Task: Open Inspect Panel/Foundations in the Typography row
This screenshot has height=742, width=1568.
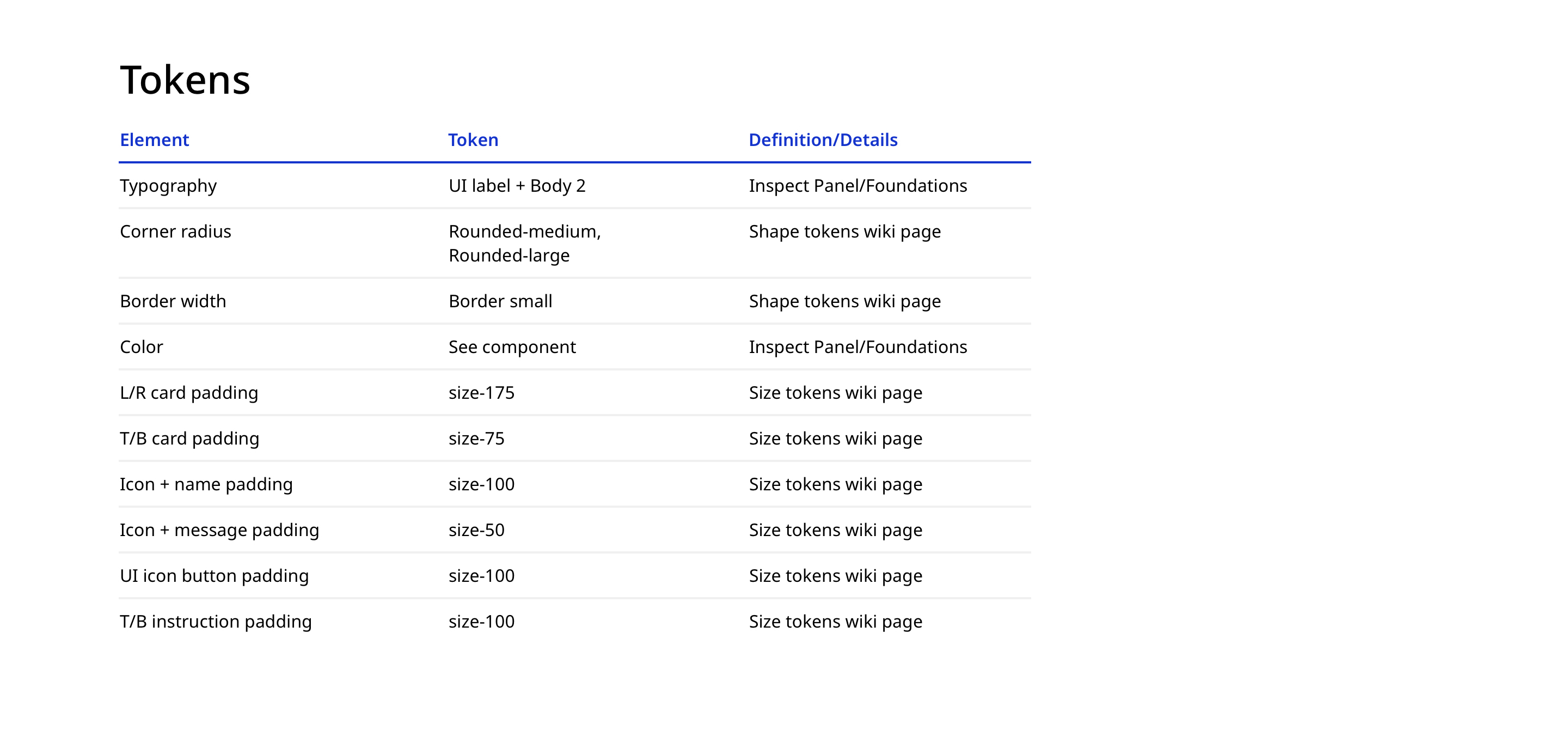Action: [857, 186]
